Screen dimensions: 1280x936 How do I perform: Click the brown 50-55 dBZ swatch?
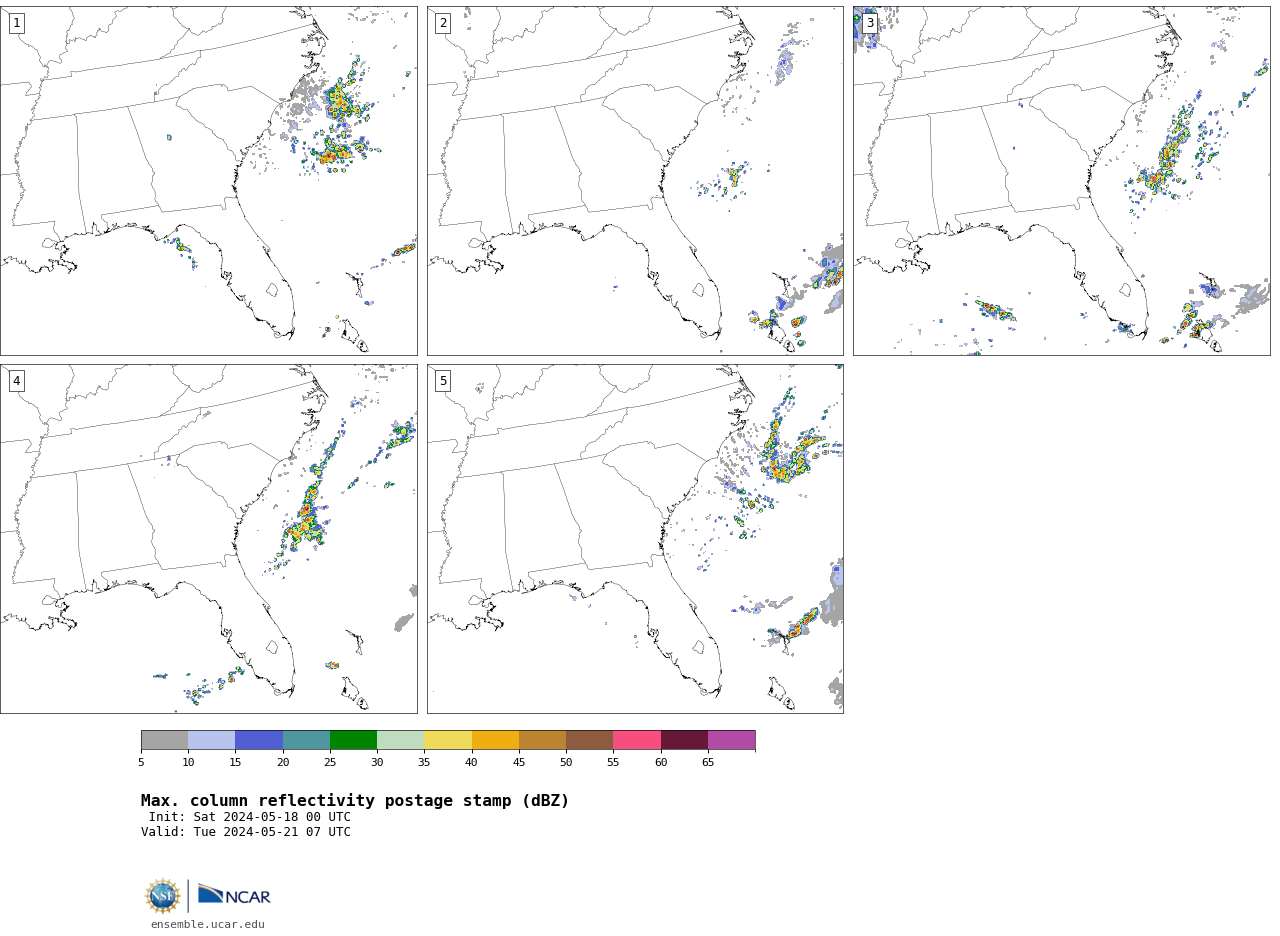[590, 740]
